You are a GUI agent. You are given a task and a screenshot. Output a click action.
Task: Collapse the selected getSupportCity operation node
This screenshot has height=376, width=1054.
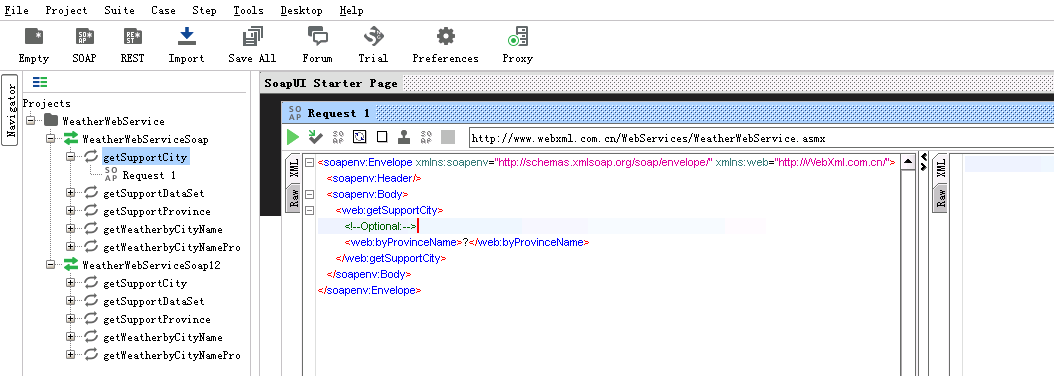coord(70,157)
